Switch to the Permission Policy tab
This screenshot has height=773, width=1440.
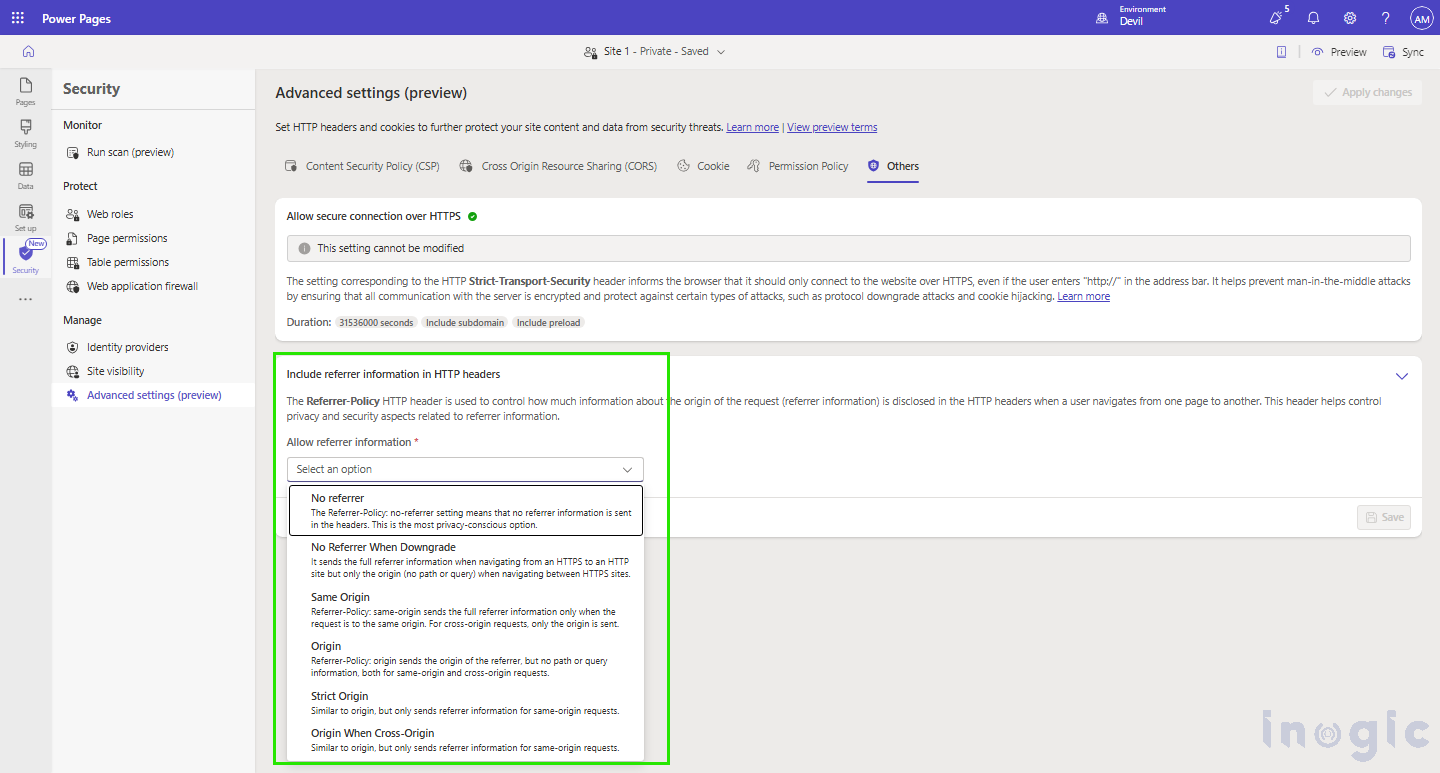(798, 166)
